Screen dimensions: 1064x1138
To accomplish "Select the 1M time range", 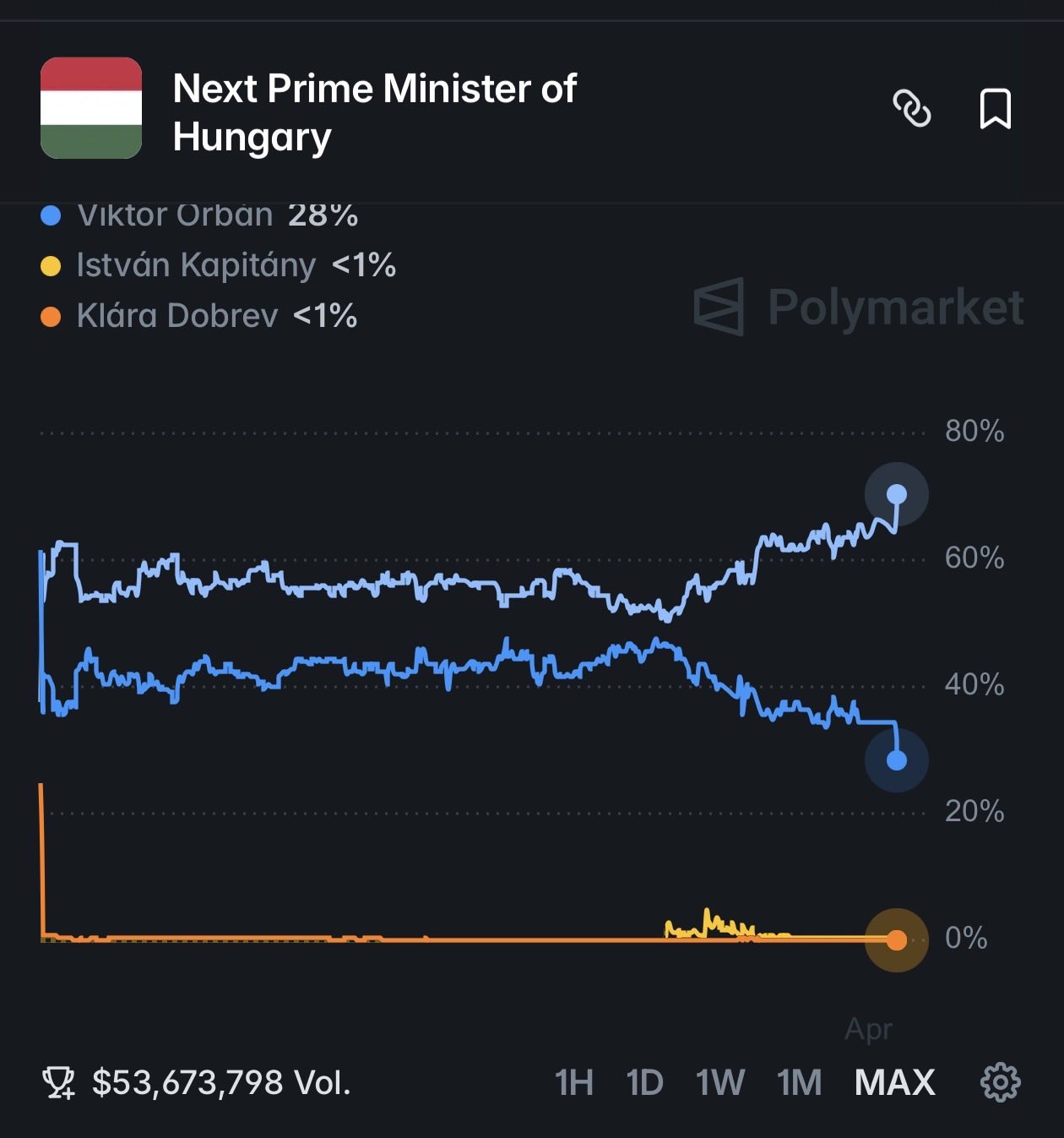I will click(799, 1082).
